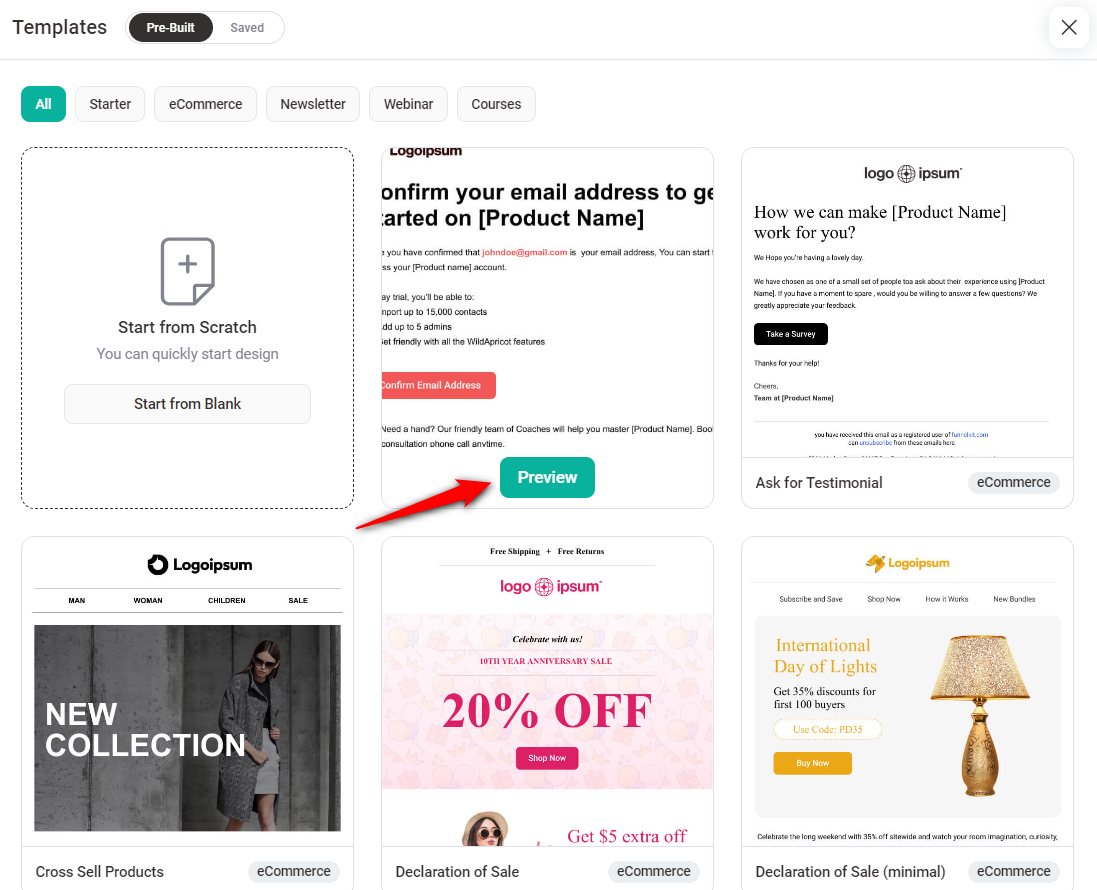Click eCommerce tag on Cross Sell Products
The image size is (1097, 890).
point(294,871)
